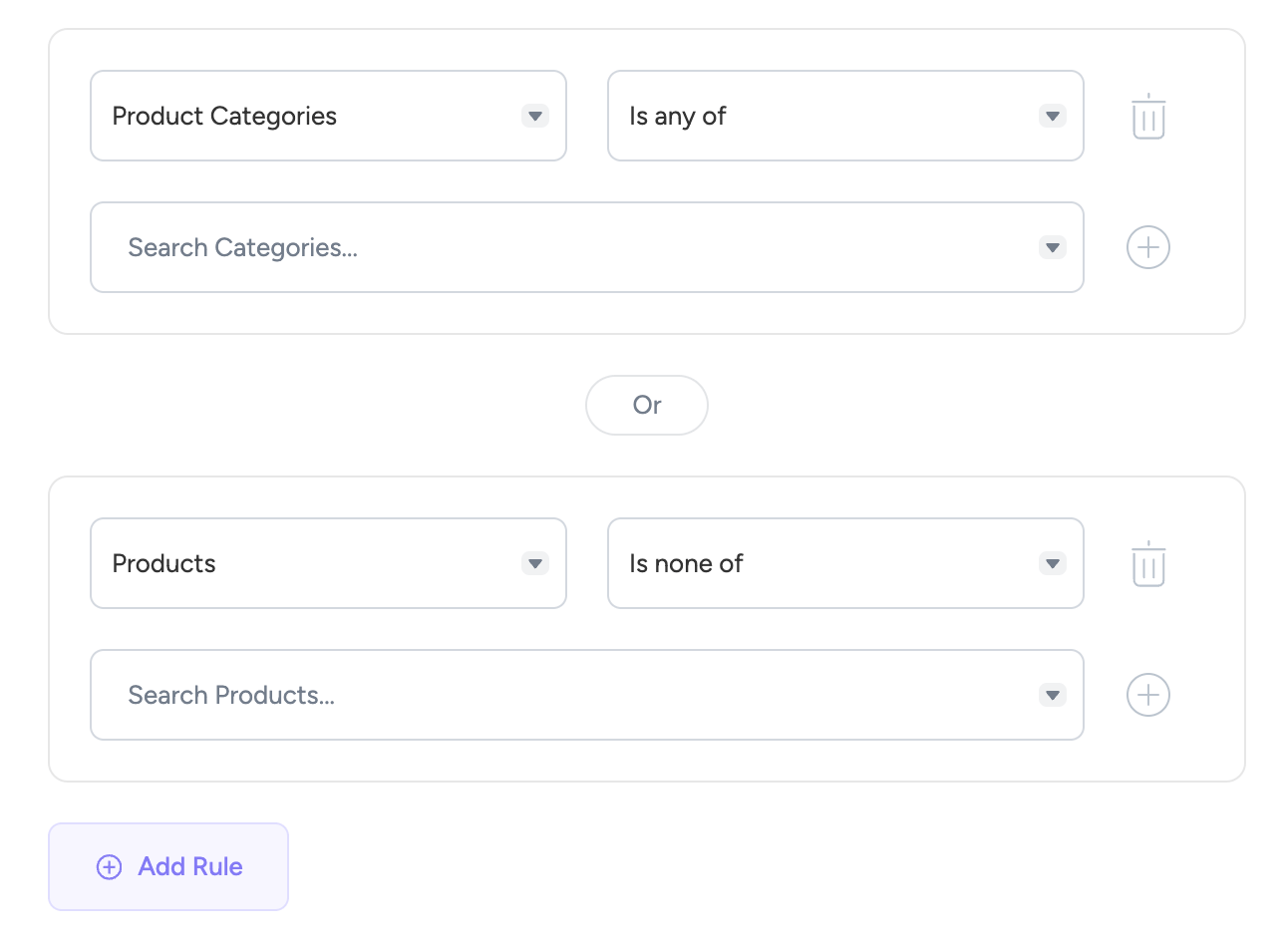1288x947 pixels.
Task: Expand the Is any of arrow
Action: coord(1052,117)
